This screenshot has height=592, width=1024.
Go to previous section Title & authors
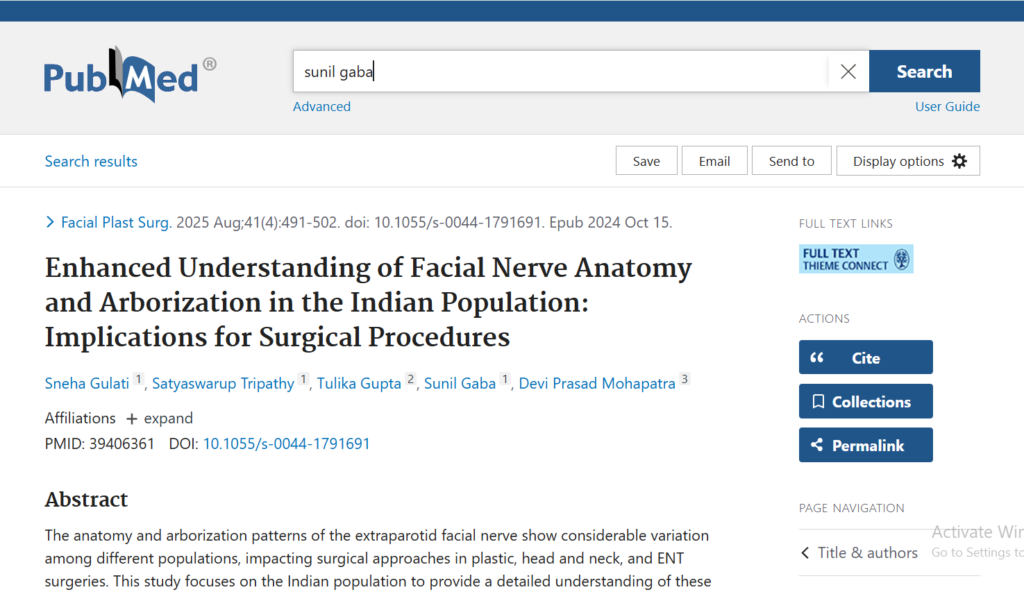(x=859, y=552)
